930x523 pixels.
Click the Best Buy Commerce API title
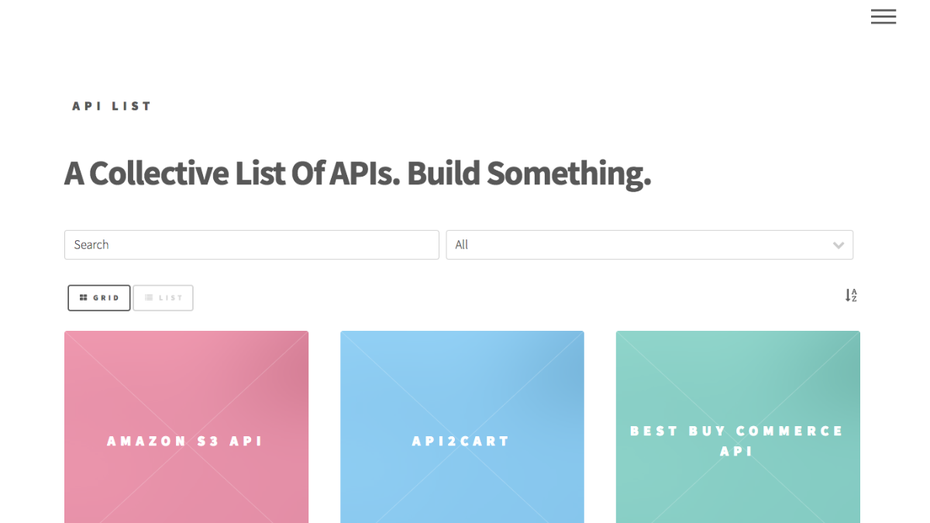click(x=738, y=441)
